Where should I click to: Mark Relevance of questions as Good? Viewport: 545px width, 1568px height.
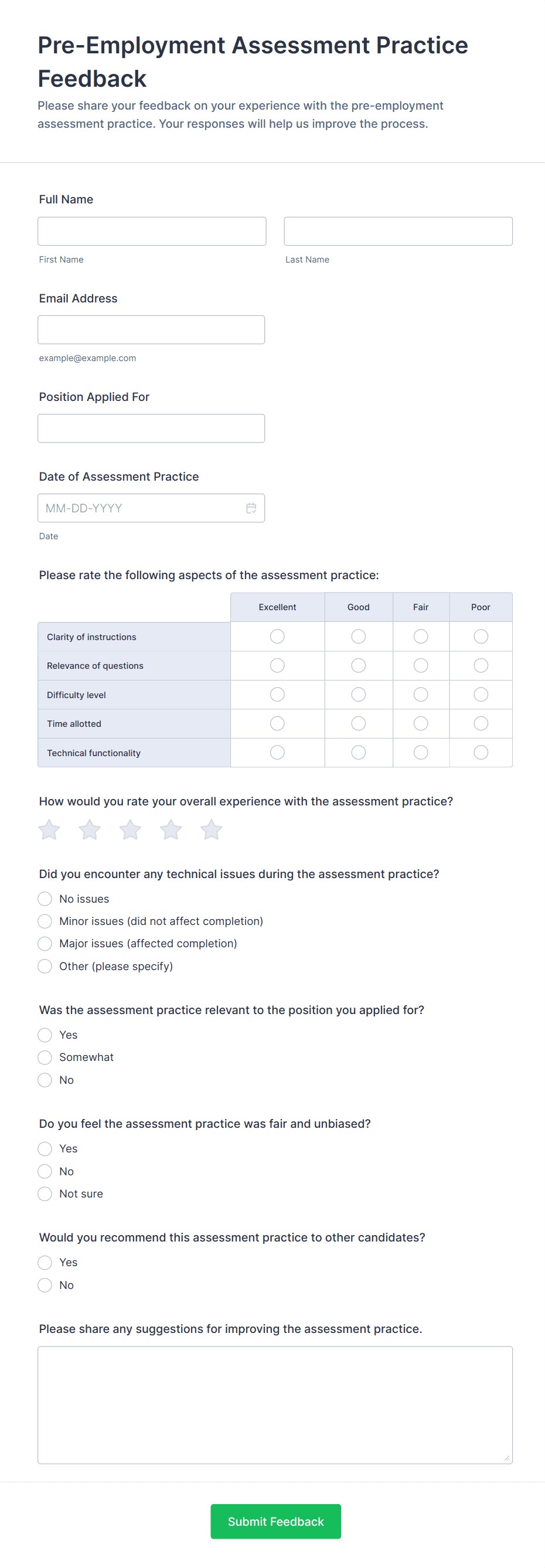pos(358,665)
